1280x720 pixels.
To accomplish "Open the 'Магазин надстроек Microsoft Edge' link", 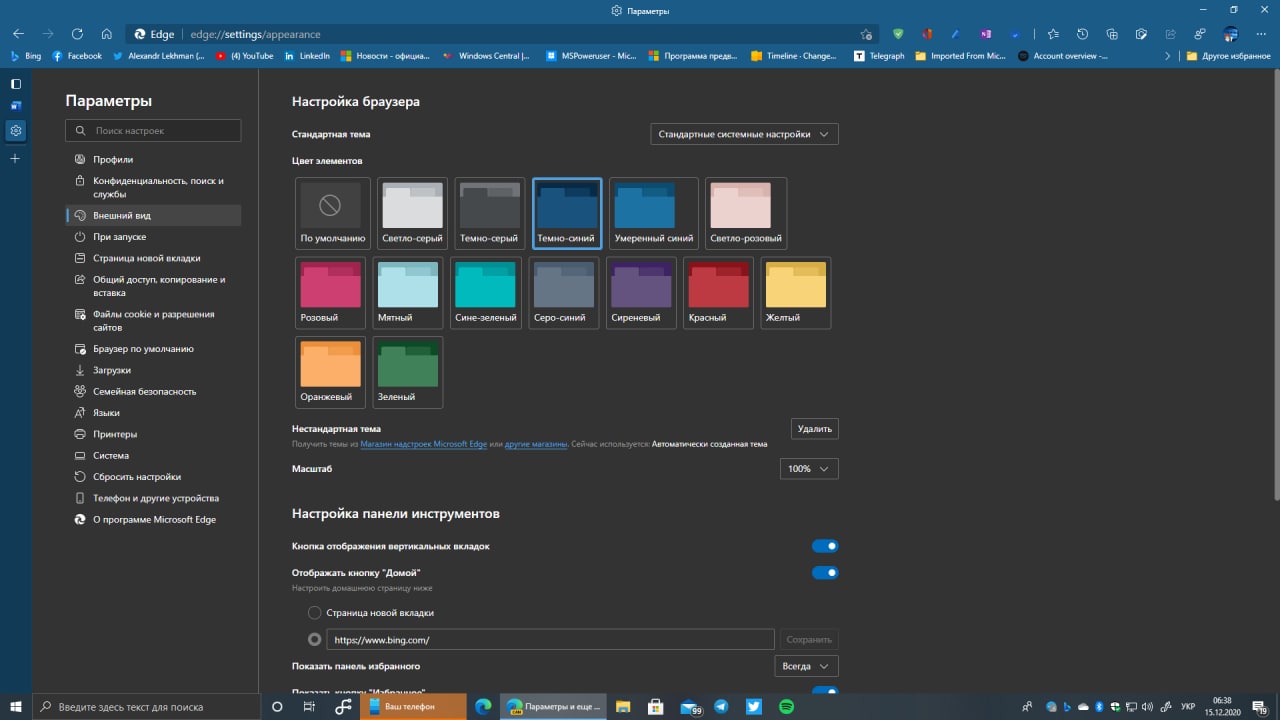I will click(x=423, y=444).
